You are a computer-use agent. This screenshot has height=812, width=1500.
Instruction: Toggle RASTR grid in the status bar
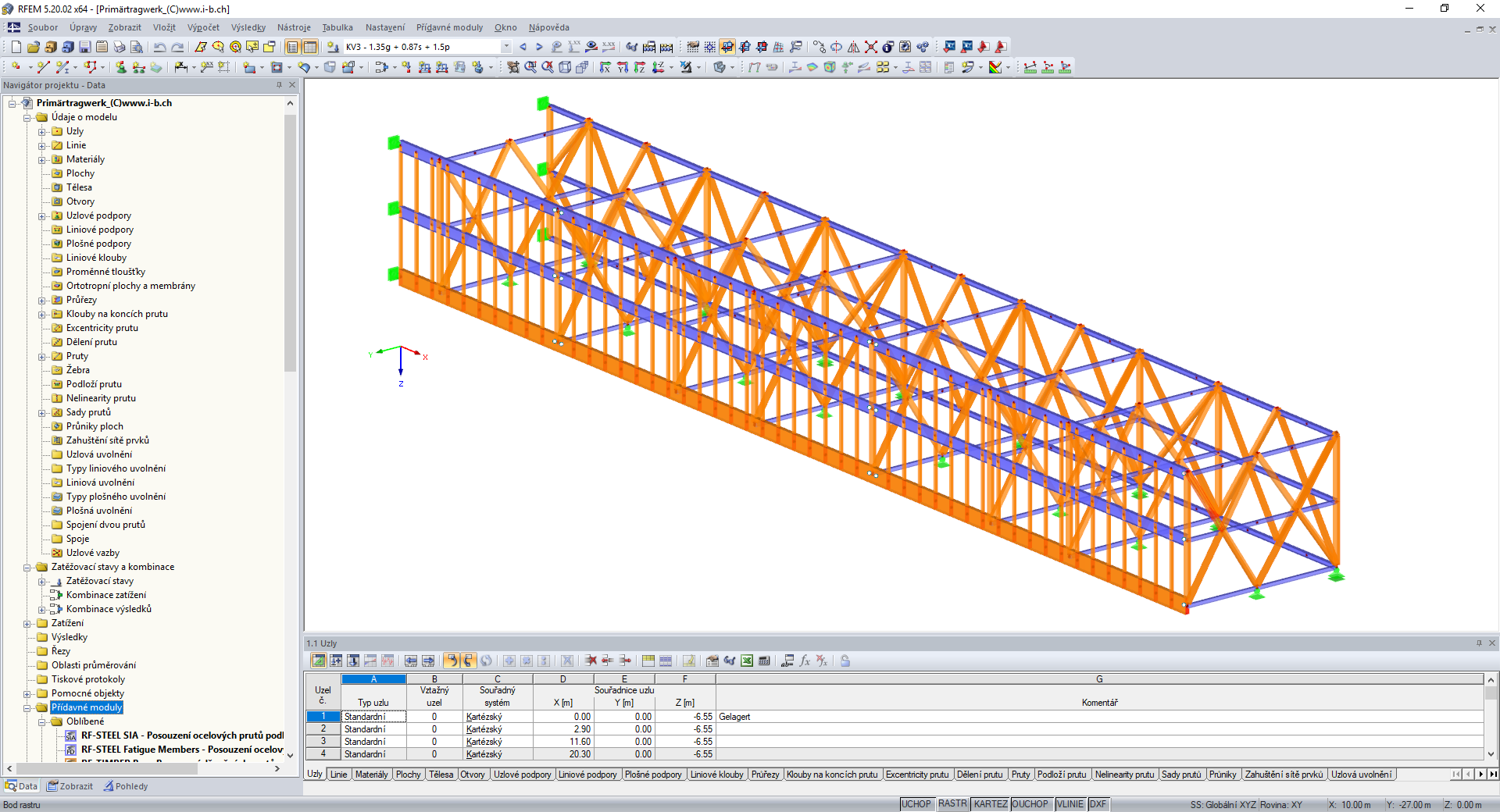[953, 804]
